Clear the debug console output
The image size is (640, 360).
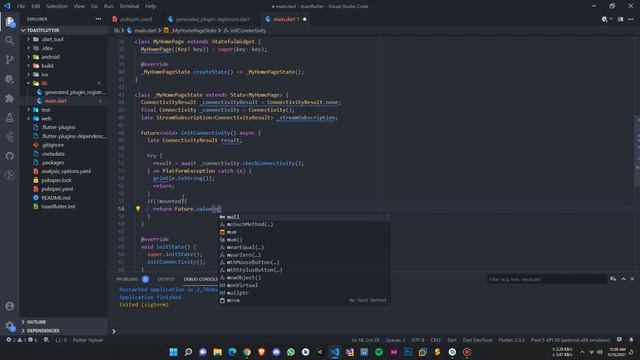click(x=613, y=279)
